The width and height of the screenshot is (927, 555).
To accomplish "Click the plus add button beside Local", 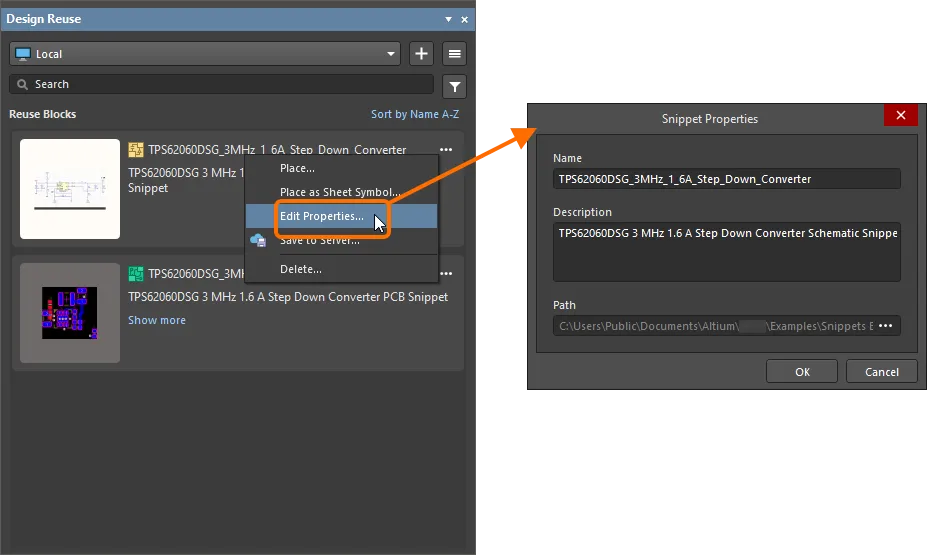I will 421,54.
